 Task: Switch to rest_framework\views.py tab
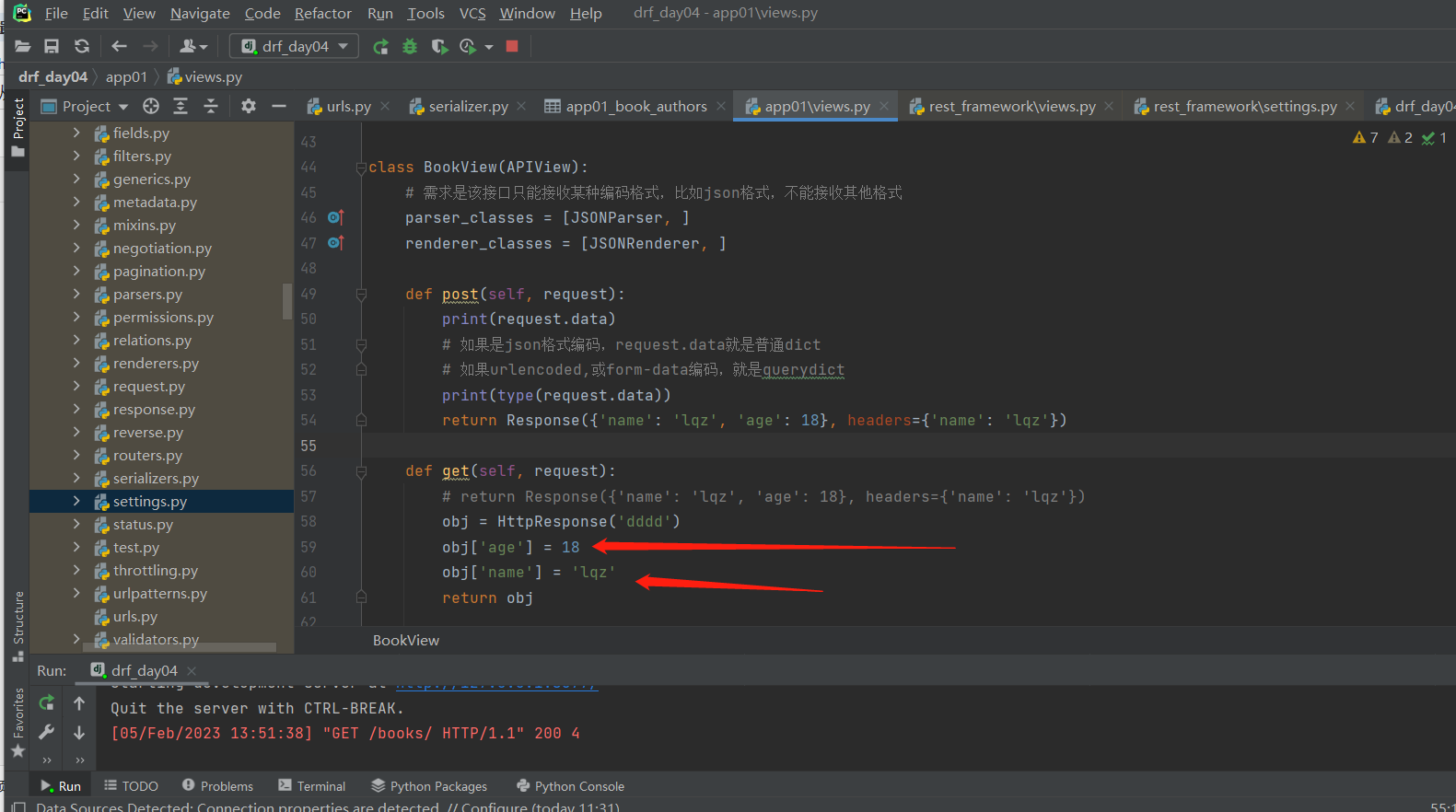coord(1011,107)
